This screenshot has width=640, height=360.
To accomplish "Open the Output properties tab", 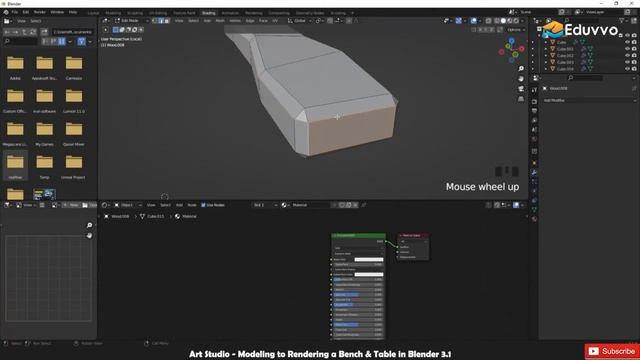I will click(x=534, y=111).
